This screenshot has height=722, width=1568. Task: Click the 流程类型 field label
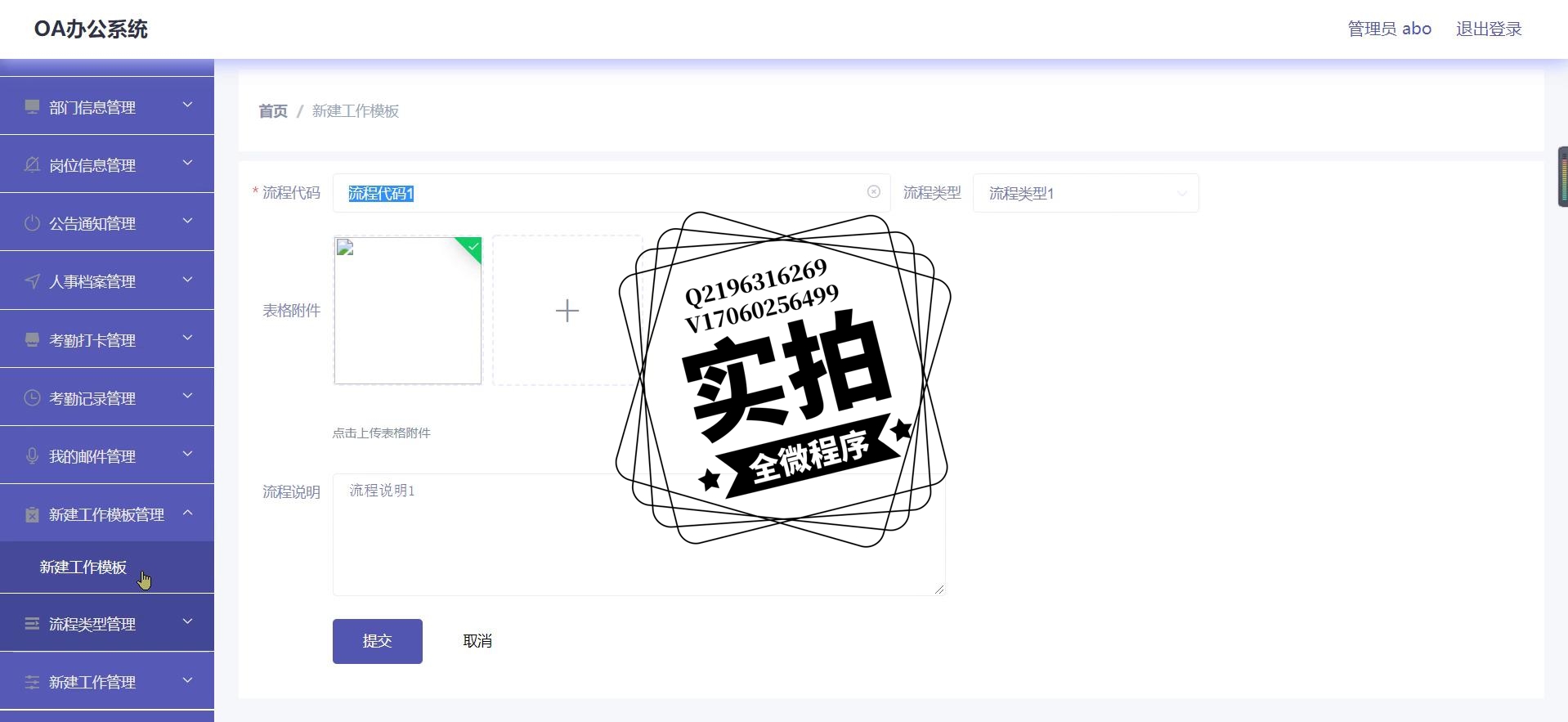[932, 192]
